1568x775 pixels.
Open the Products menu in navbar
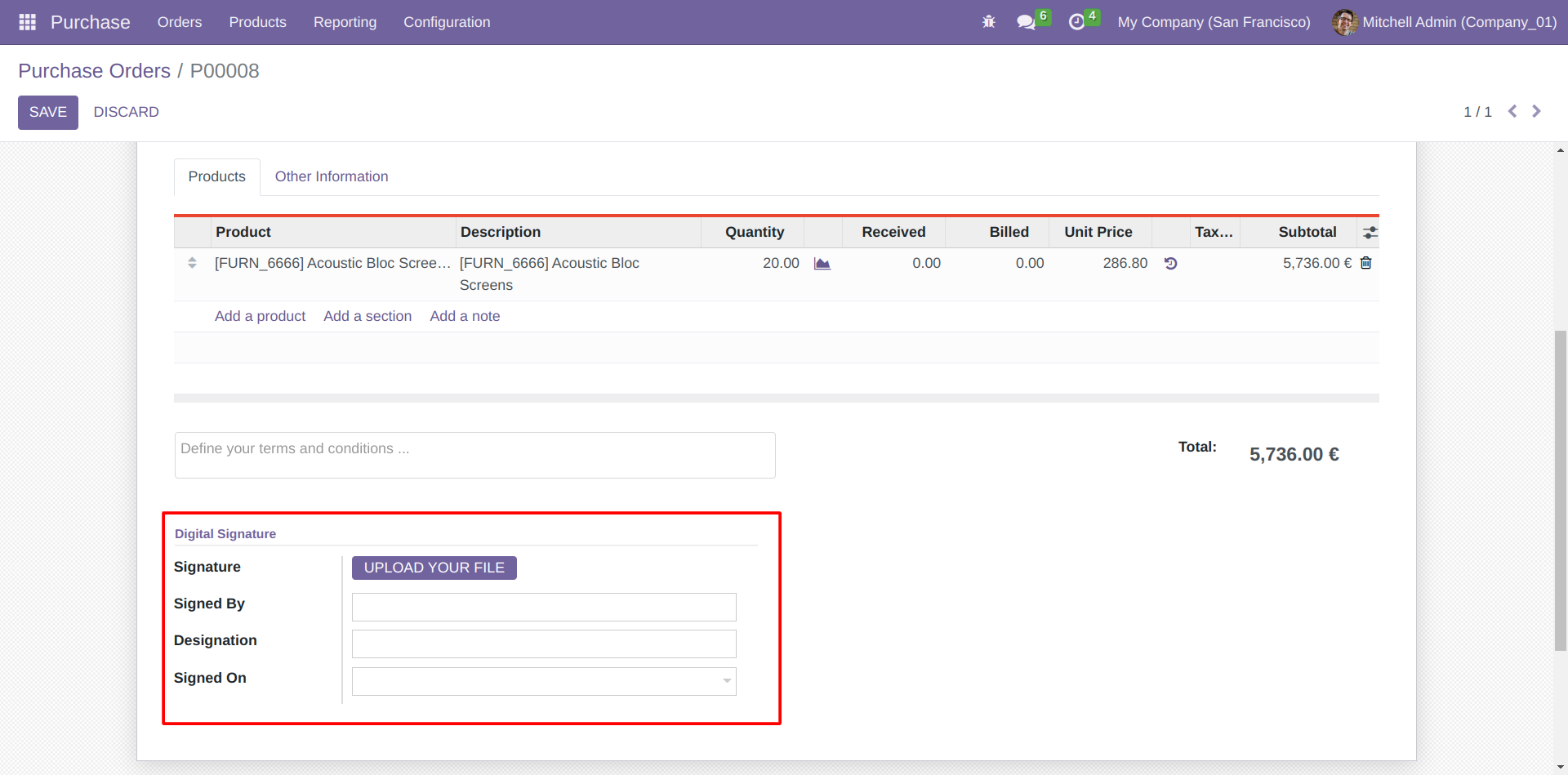[257, 22]
